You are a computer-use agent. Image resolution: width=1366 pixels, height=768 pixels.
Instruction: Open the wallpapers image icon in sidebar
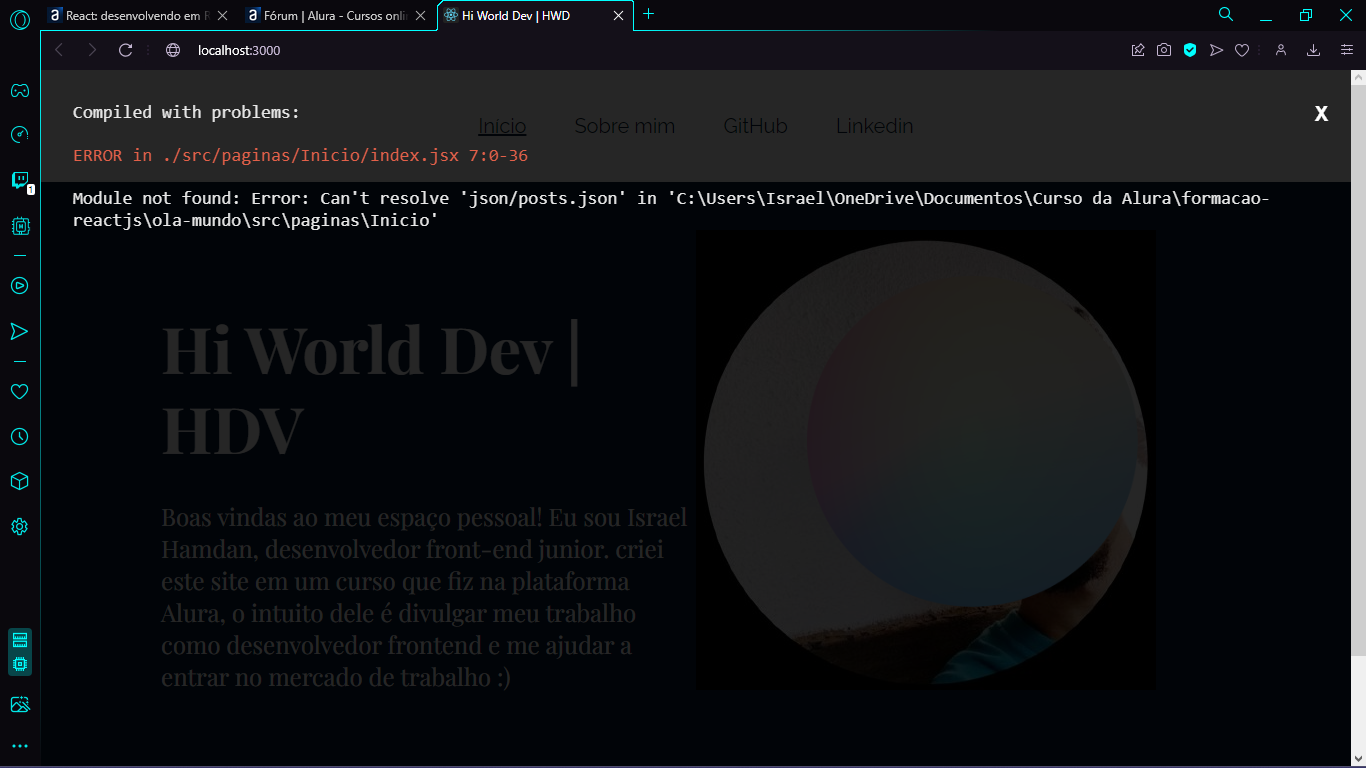[19, 705]
